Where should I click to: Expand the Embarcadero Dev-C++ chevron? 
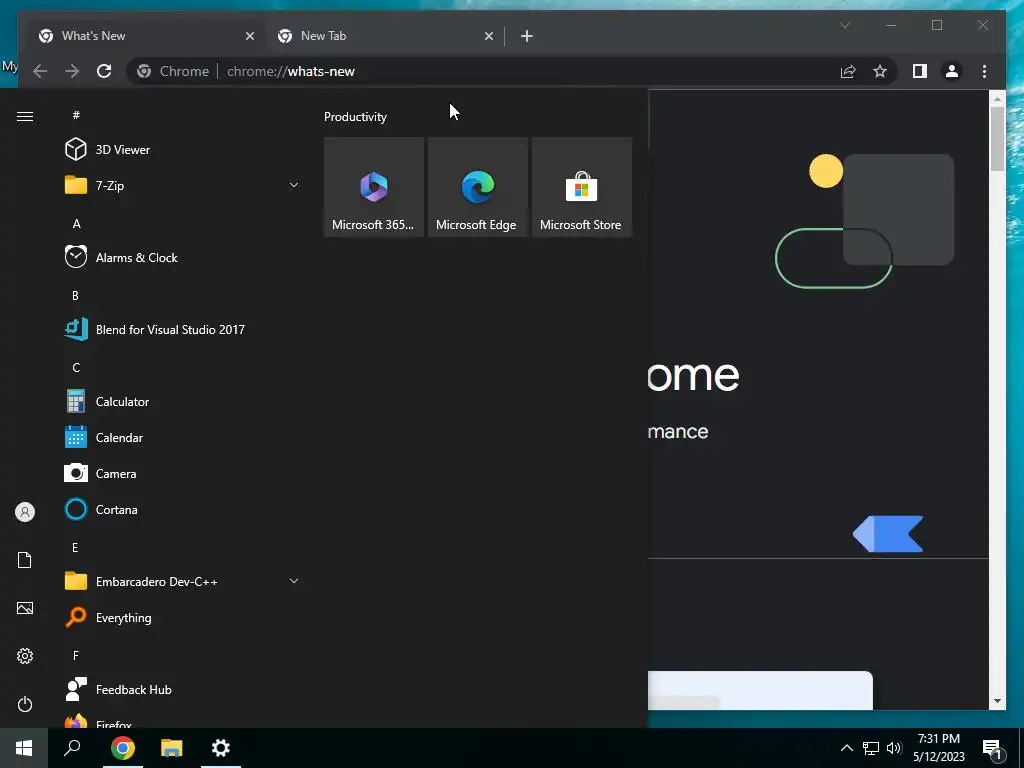pyautogui.click(x=294, y=581)
